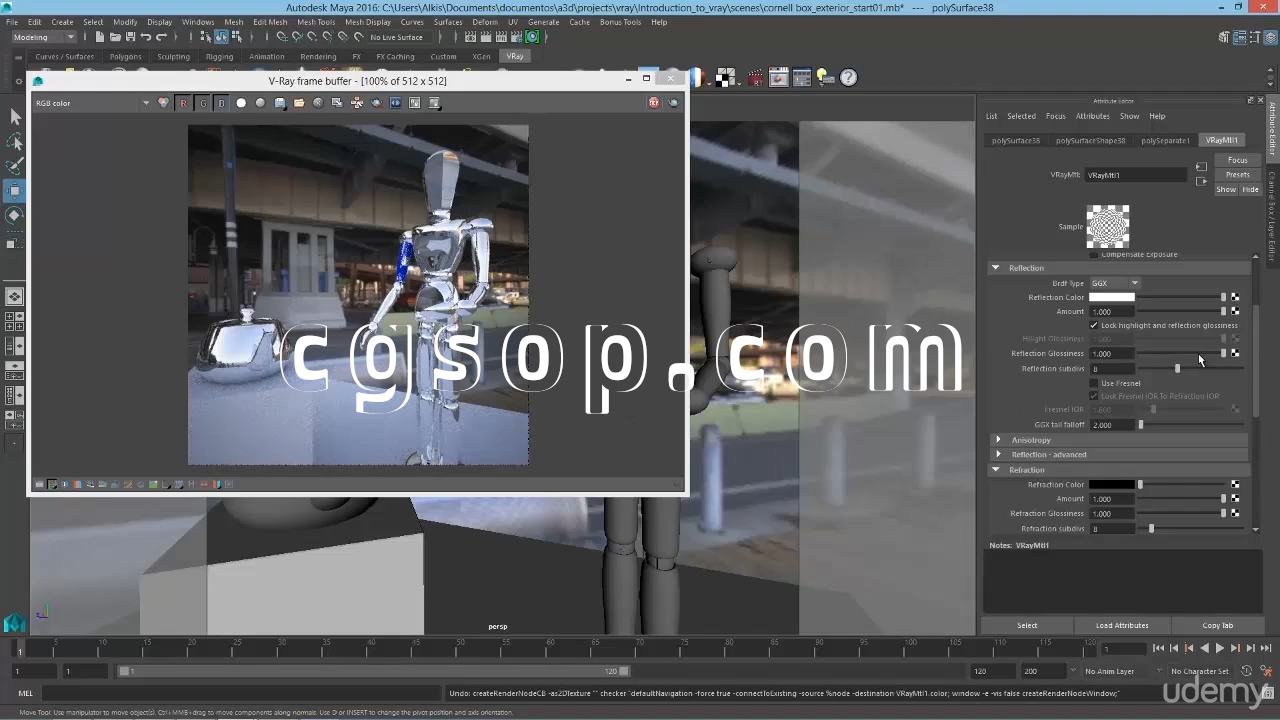Click the Save Scene icon in status line
This screenshot has height=720, width=1280.
[130, 37]
